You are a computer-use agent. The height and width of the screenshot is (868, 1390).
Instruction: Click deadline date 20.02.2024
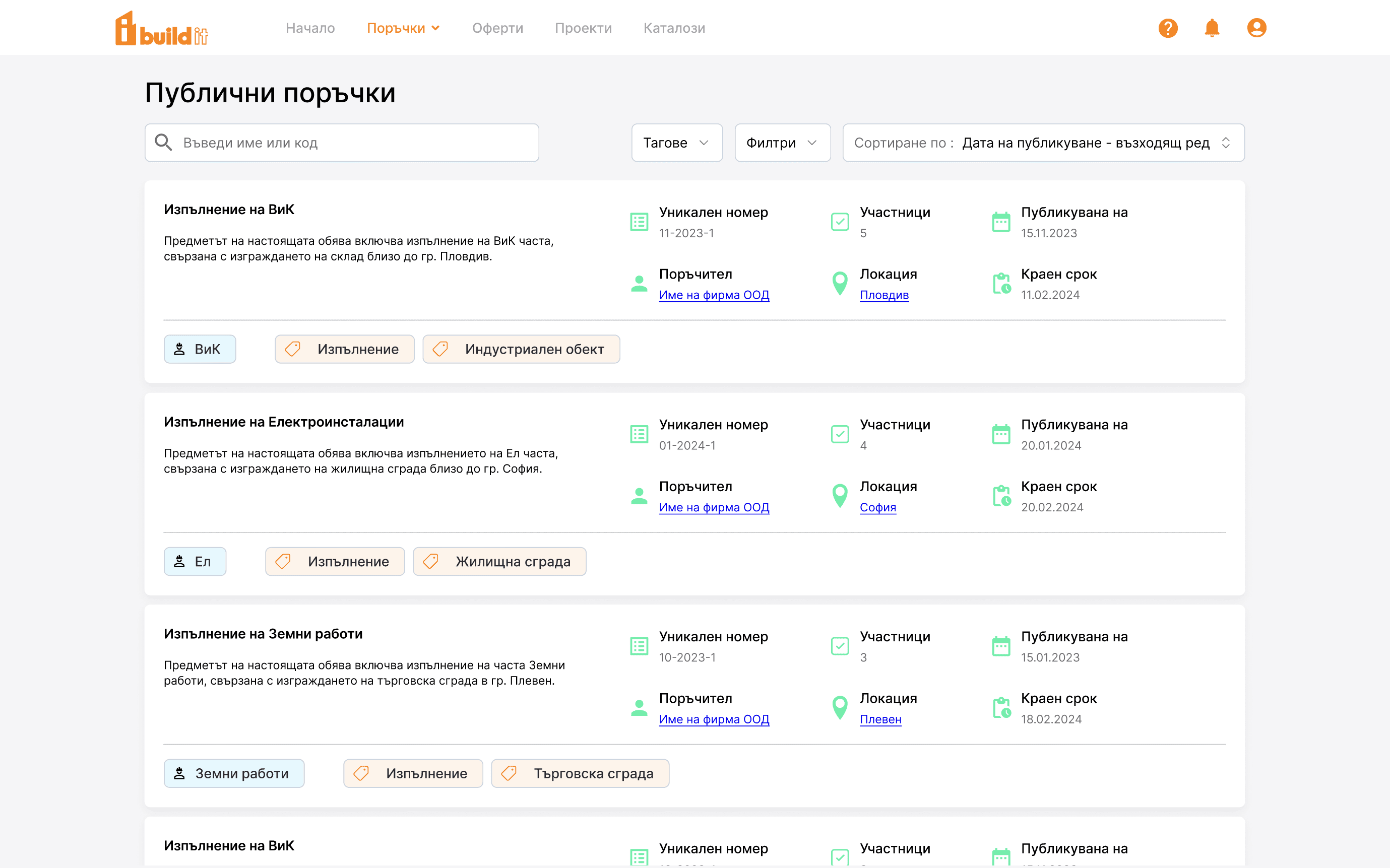click(1052, 507)
